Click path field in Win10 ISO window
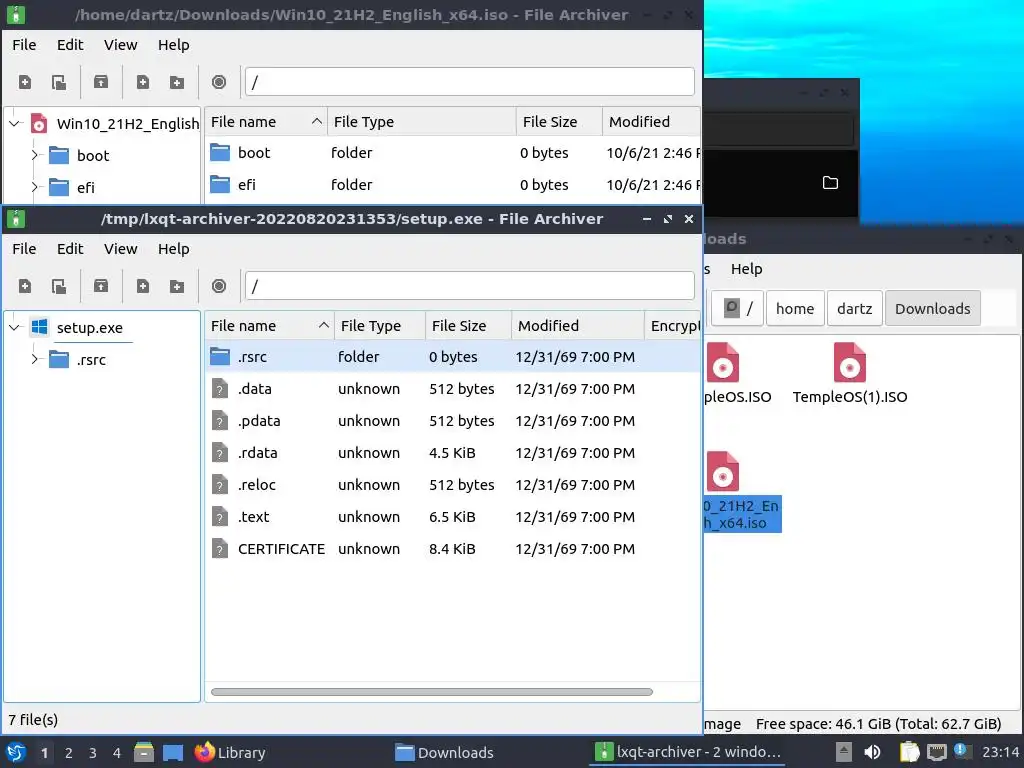Image resolution: width=1024 pixels, height=768 pixels. (470, 82)
